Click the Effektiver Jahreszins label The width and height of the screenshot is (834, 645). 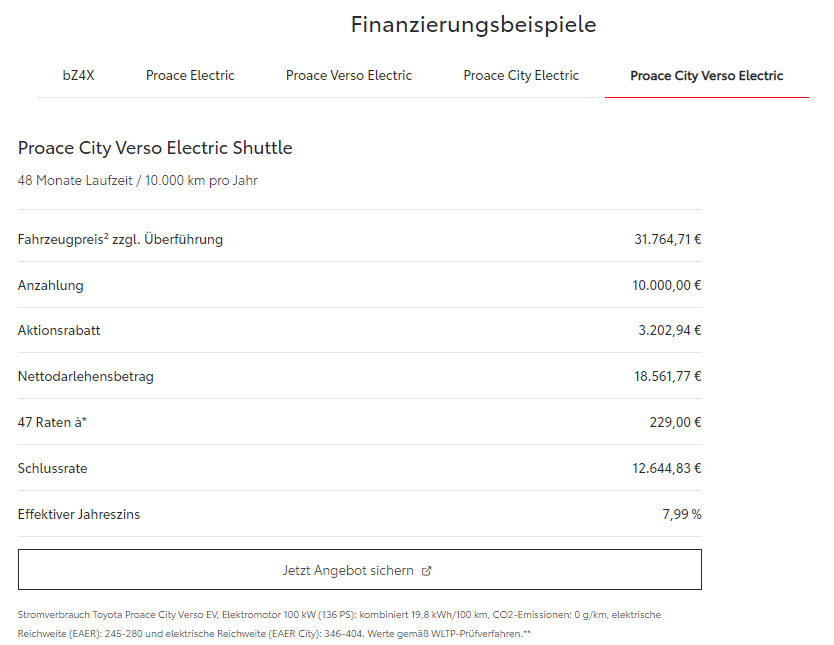79,515
